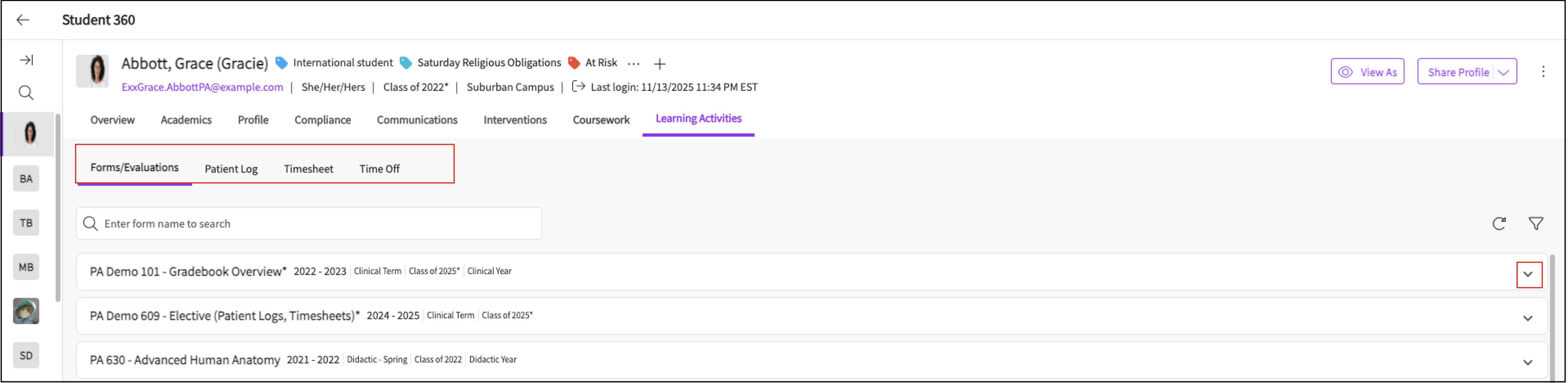Open the sidebar search icon
1568x383 pixels.
[26, 93]
